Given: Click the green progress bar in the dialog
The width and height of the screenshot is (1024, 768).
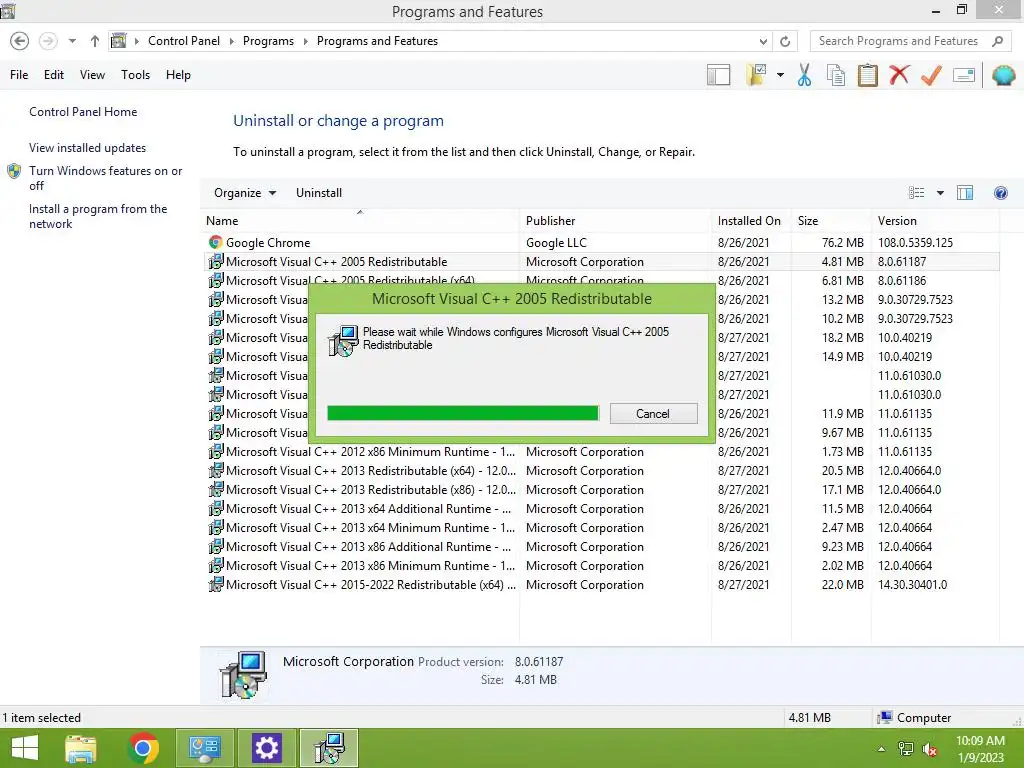Looking at the screenshot, I should [x=463, y=413].
